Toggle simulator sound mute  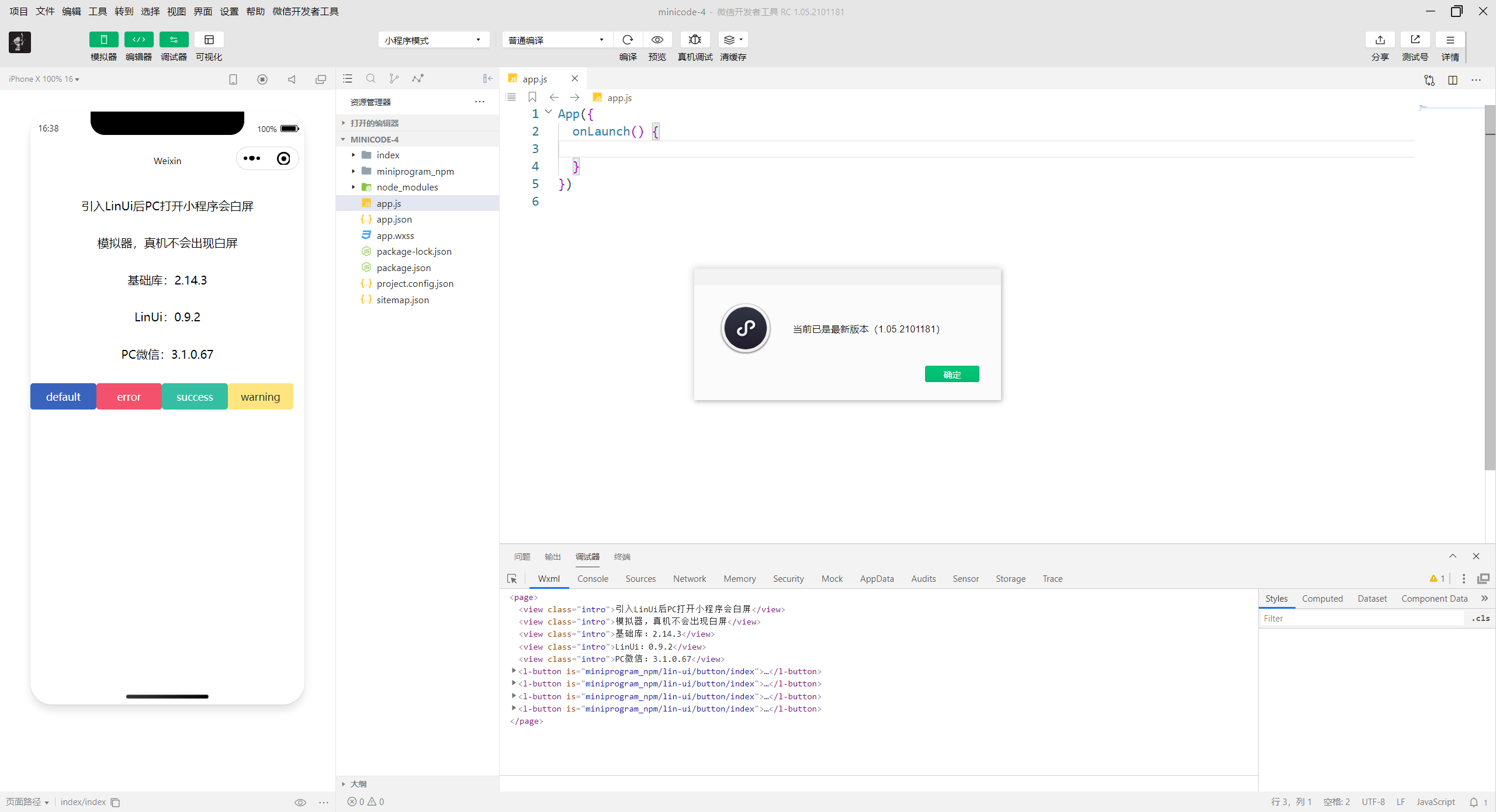[x=291, y=78]
